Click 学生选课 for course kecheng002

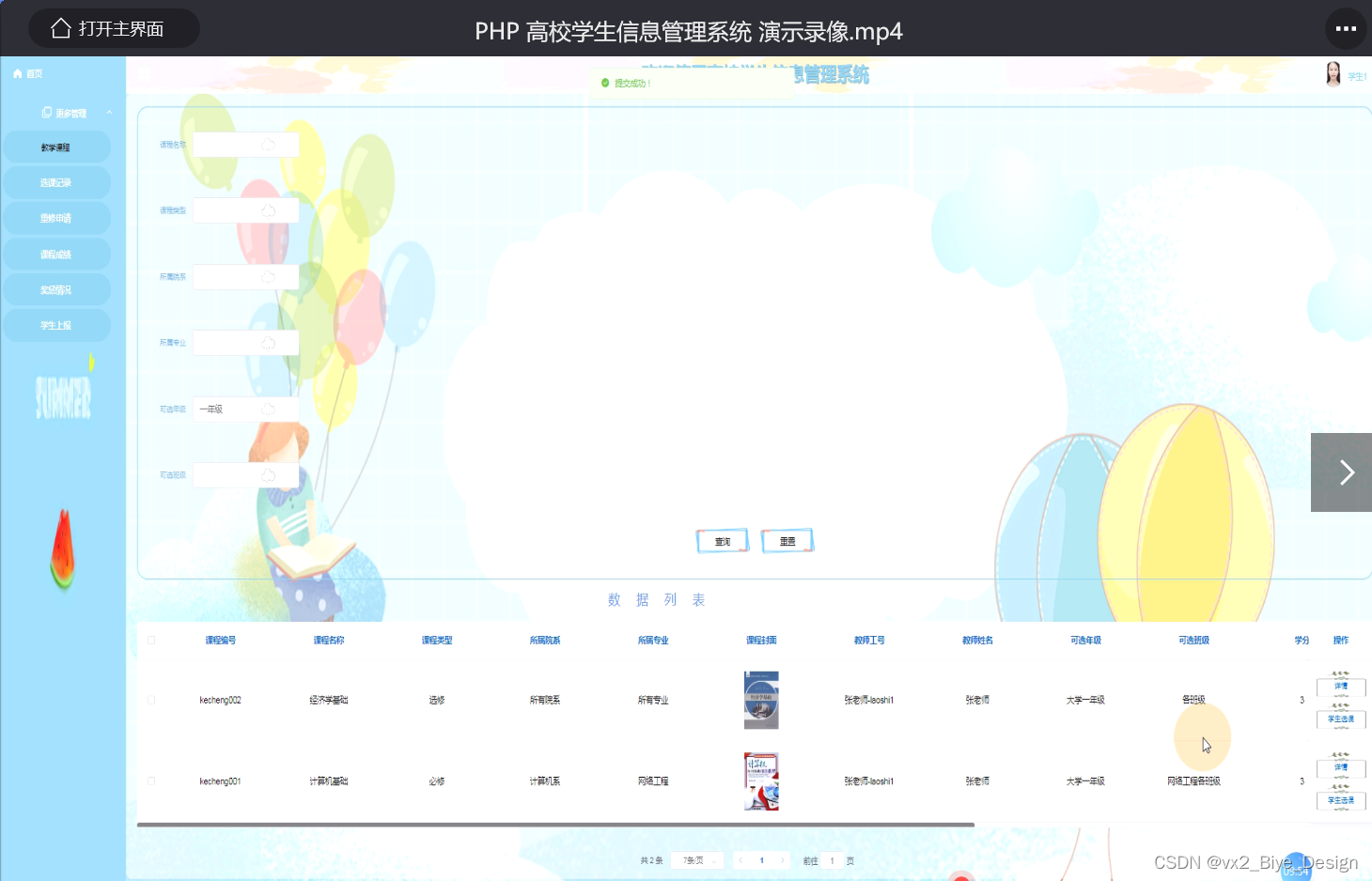(x=1341, y=719)
